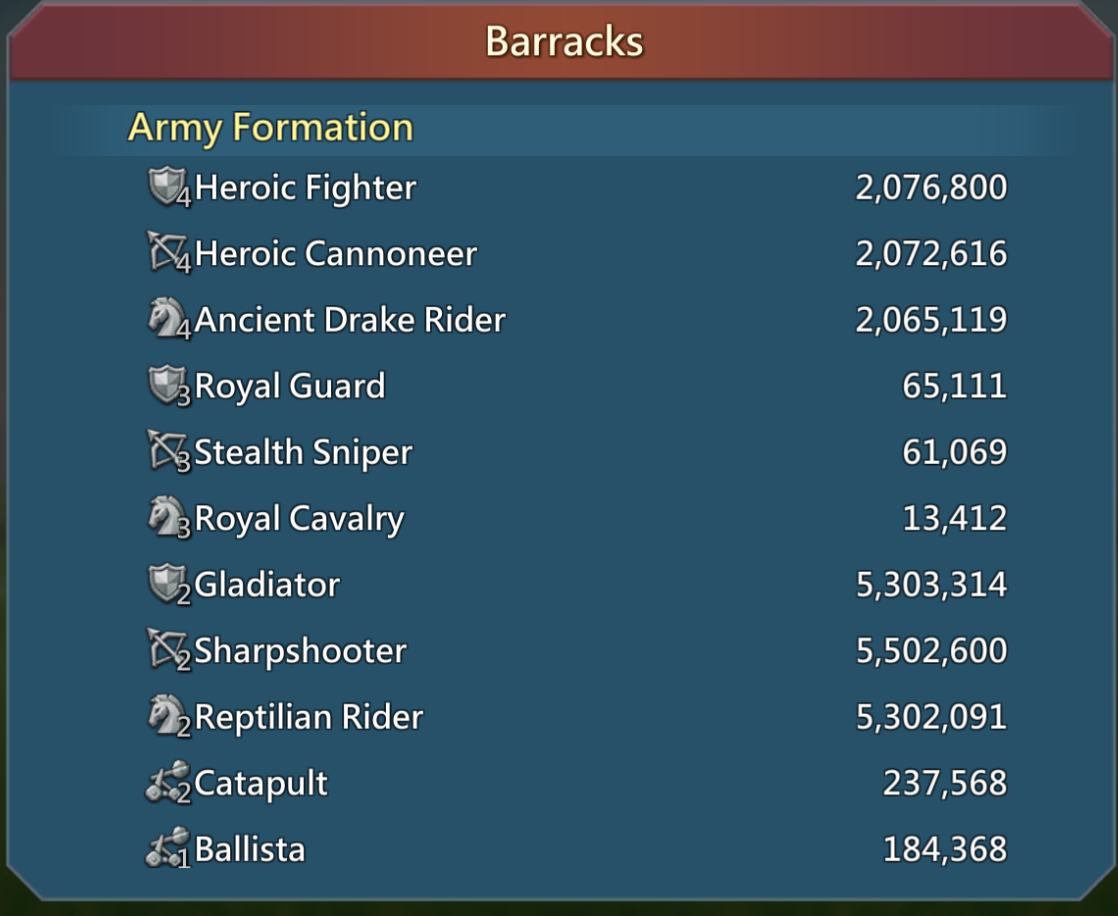Select the Royal Cavalry troop name

[299, 519]
